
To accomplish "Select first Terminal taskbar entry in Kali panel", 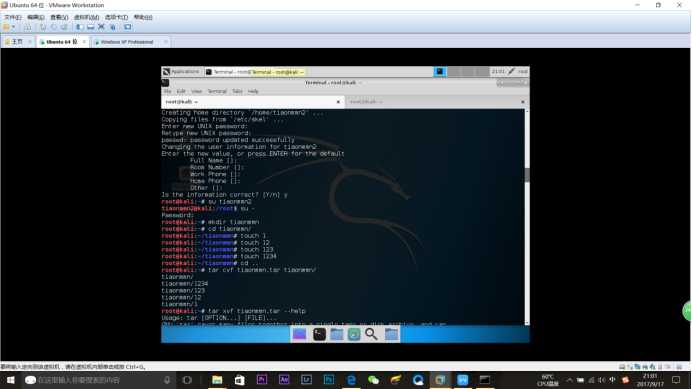I will point(227,72).
